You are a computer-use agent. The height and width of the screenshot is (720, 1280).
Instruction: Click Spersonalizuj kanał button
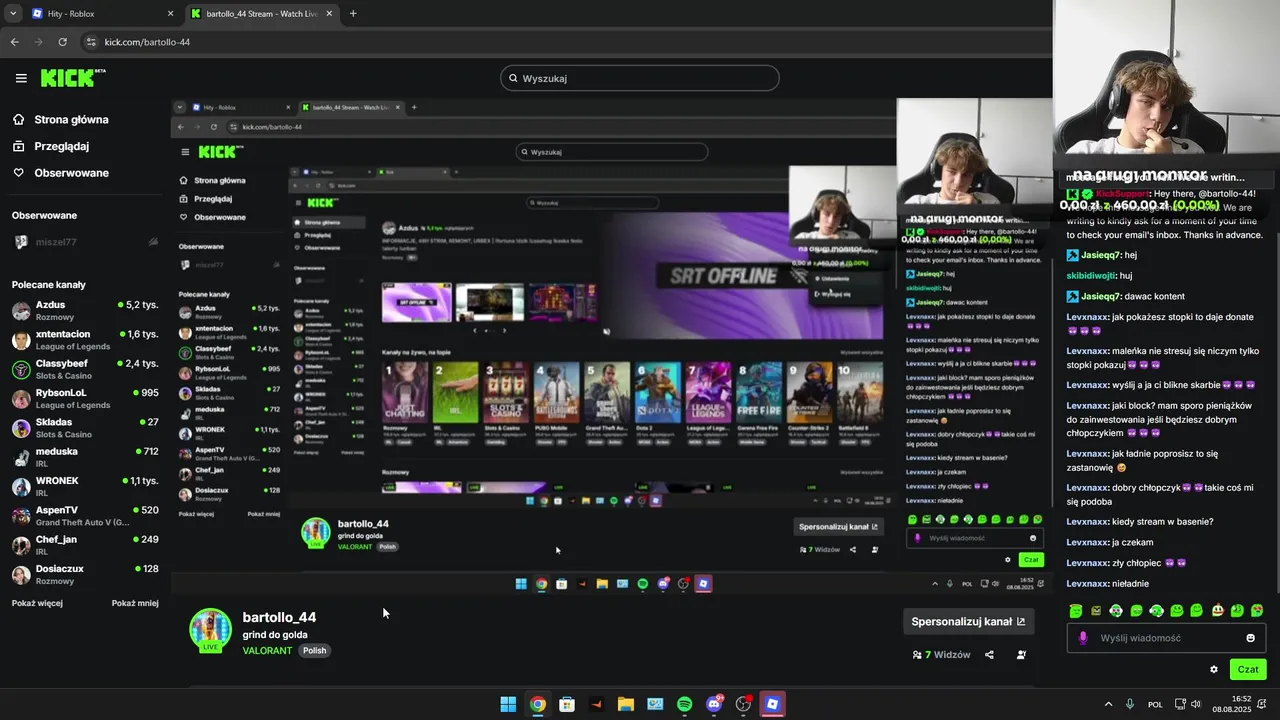point(968,621)
